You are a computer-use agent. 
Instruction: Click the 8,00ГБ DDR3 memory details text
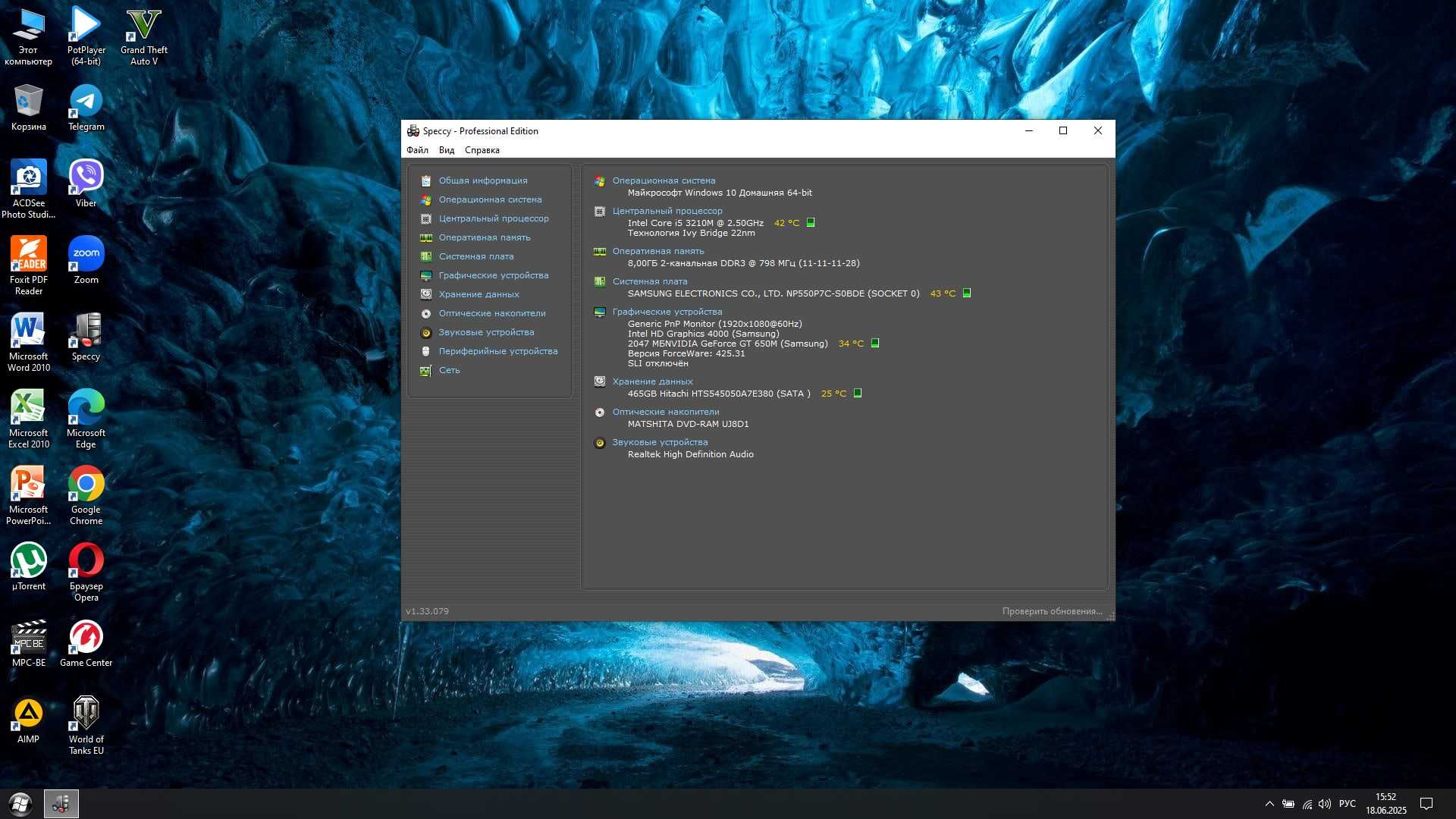click(x=743, y=263)
